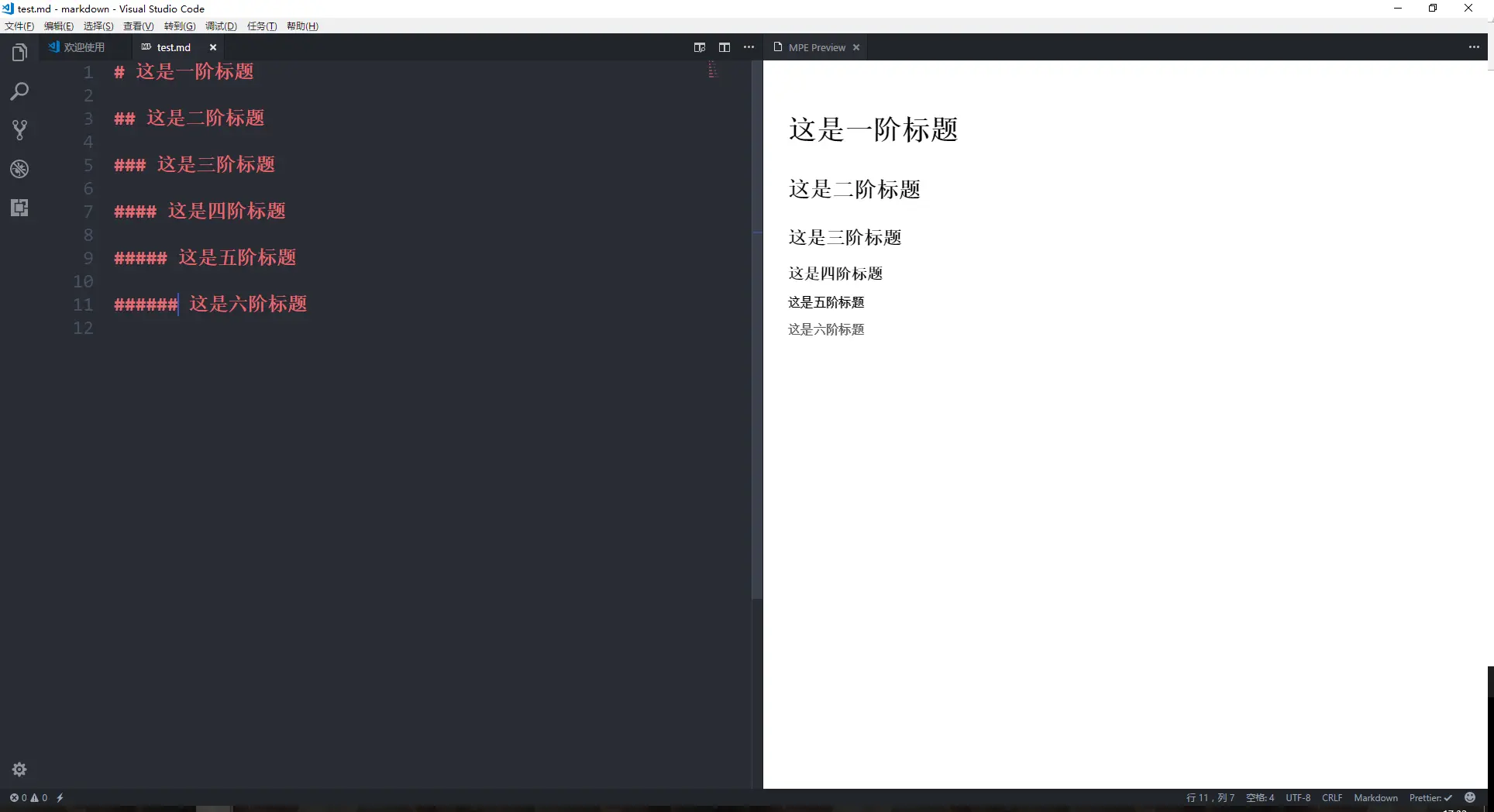Click the 行11,列7 cursor position indicator
This screenshot has height=812, width=1494.
coord(1210,798)
